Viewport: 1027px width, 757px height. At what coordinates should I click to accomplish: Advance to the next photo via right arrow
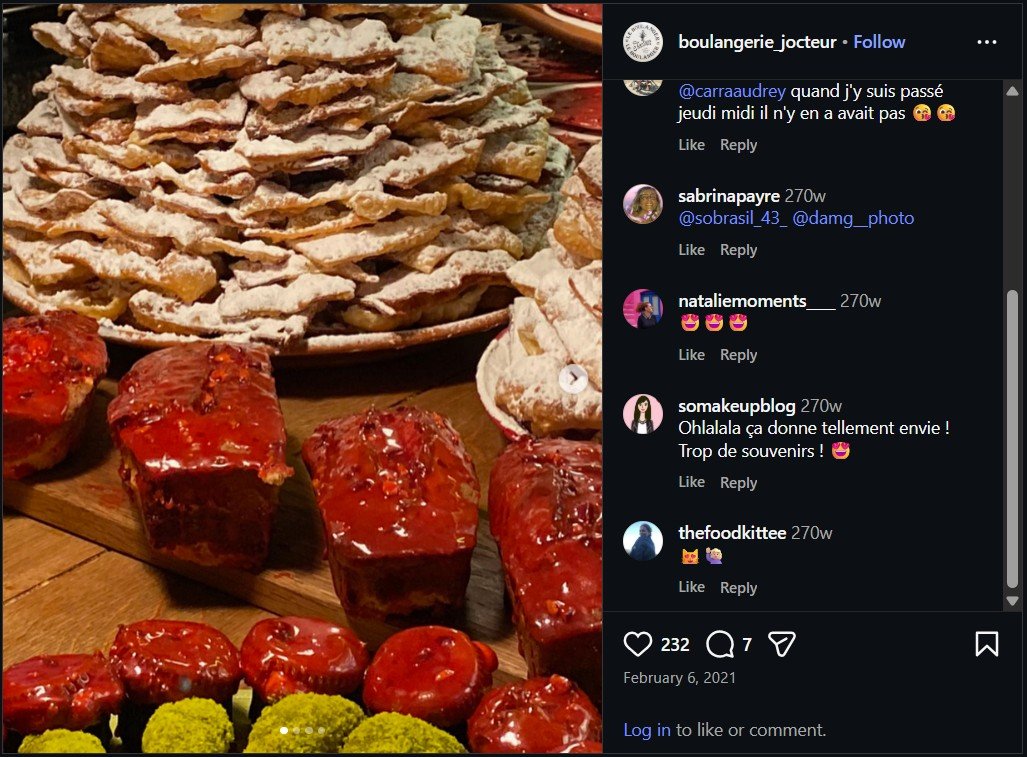pyautogui.click(x=572, y=378)
